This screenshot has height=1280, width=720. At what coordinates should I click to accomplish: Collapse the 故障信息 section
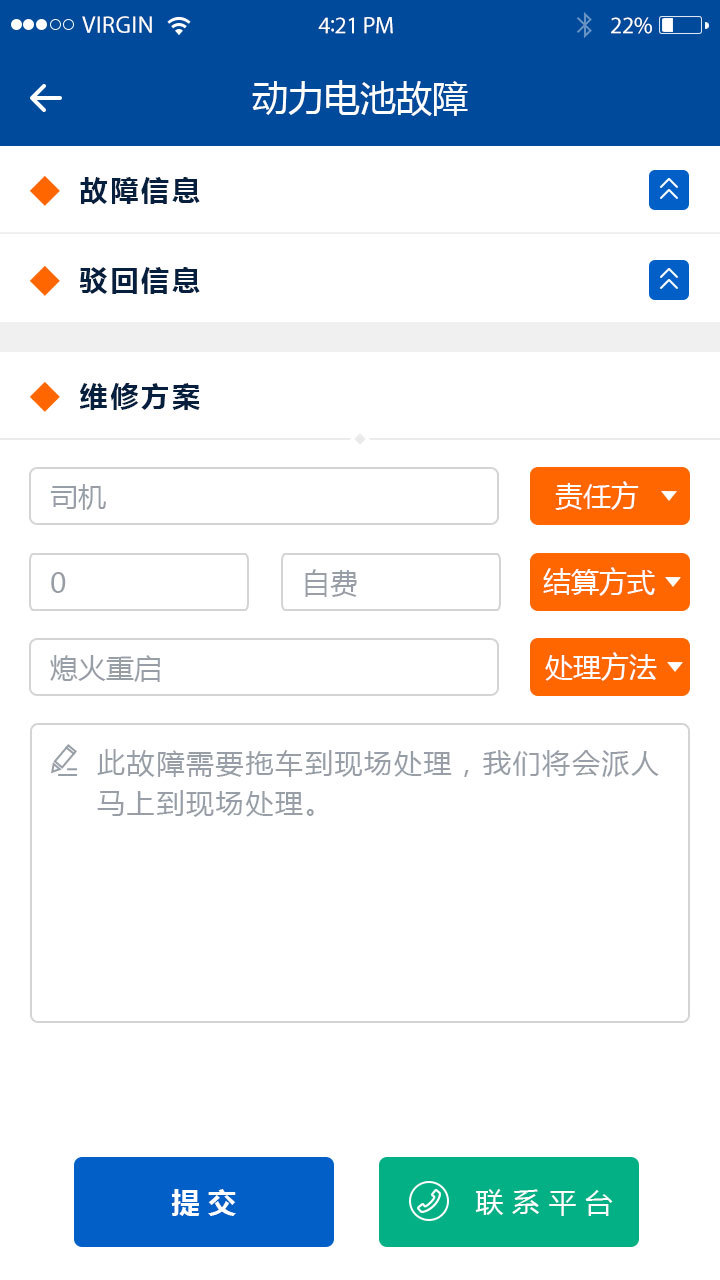(x=668, y=190)
